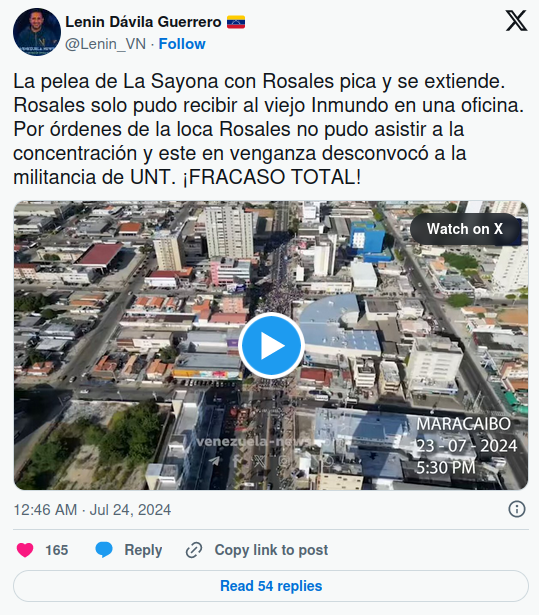Open the @Lenin_VN handle link
Screen dimensions: 539x615
pyautogui.click(x=105, y=44)
